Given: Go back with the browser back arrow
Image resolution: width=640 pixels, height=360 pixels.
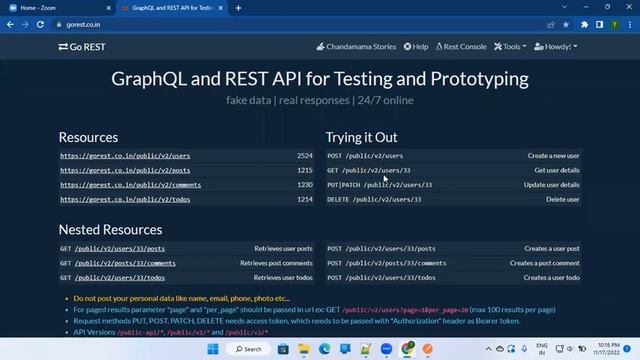Looking at the screenshot, I should [10, 24].
